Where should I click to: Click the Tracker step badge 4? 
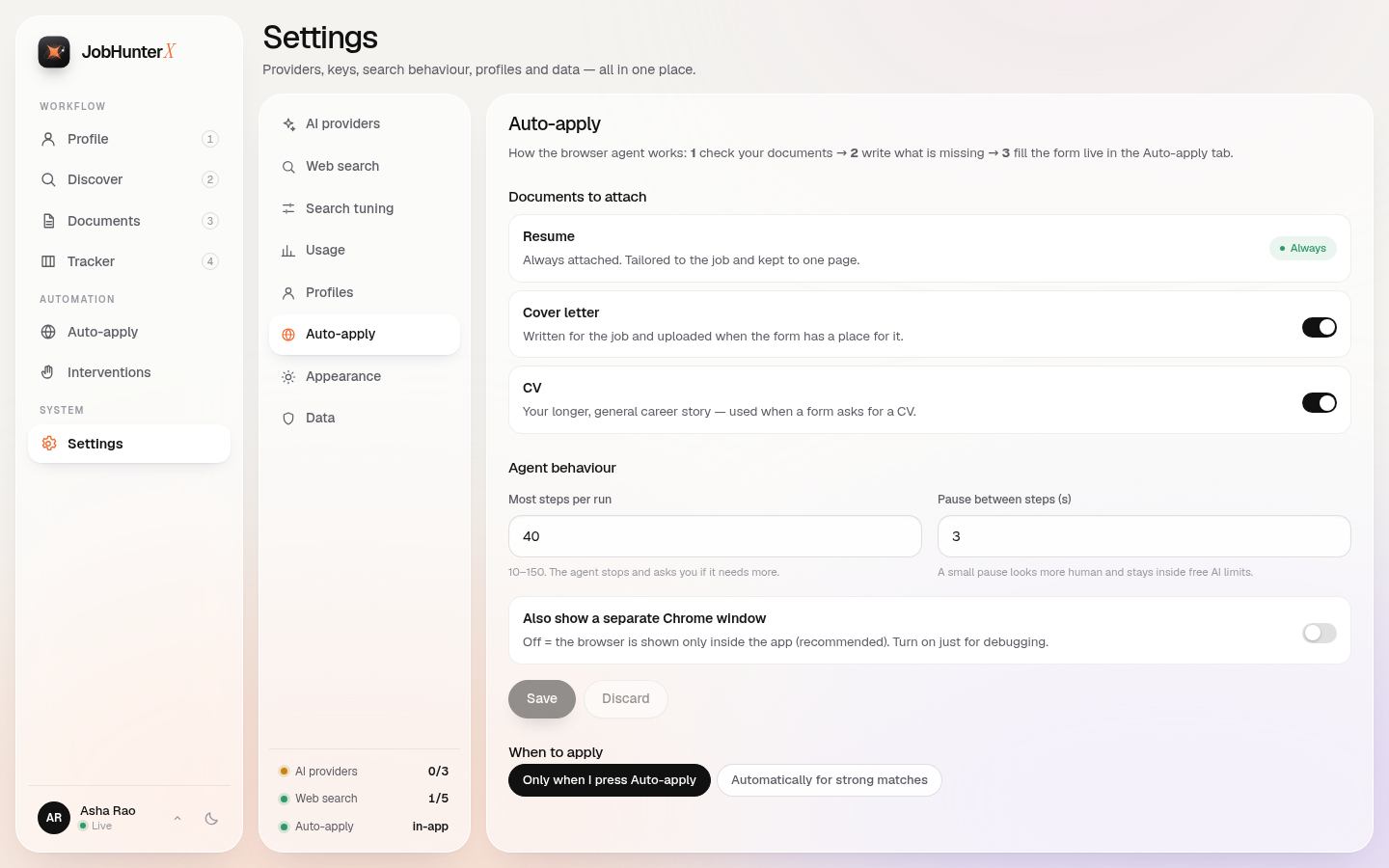pyautogui.click(x=210, y=261)
